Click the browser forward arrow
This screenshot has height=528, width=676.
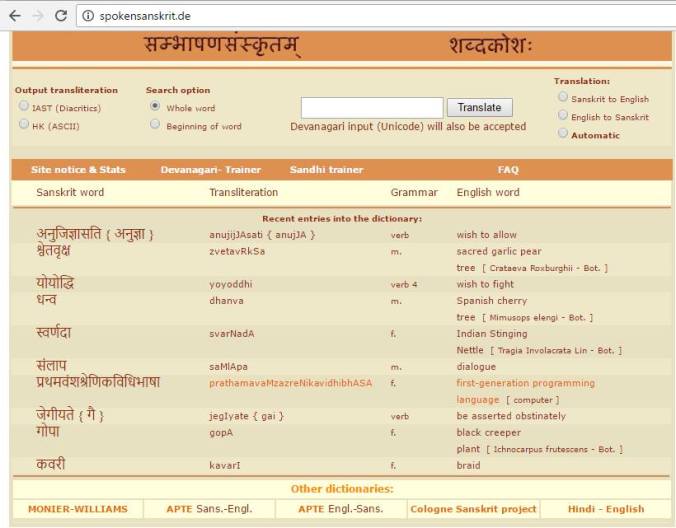click(37, 15)
